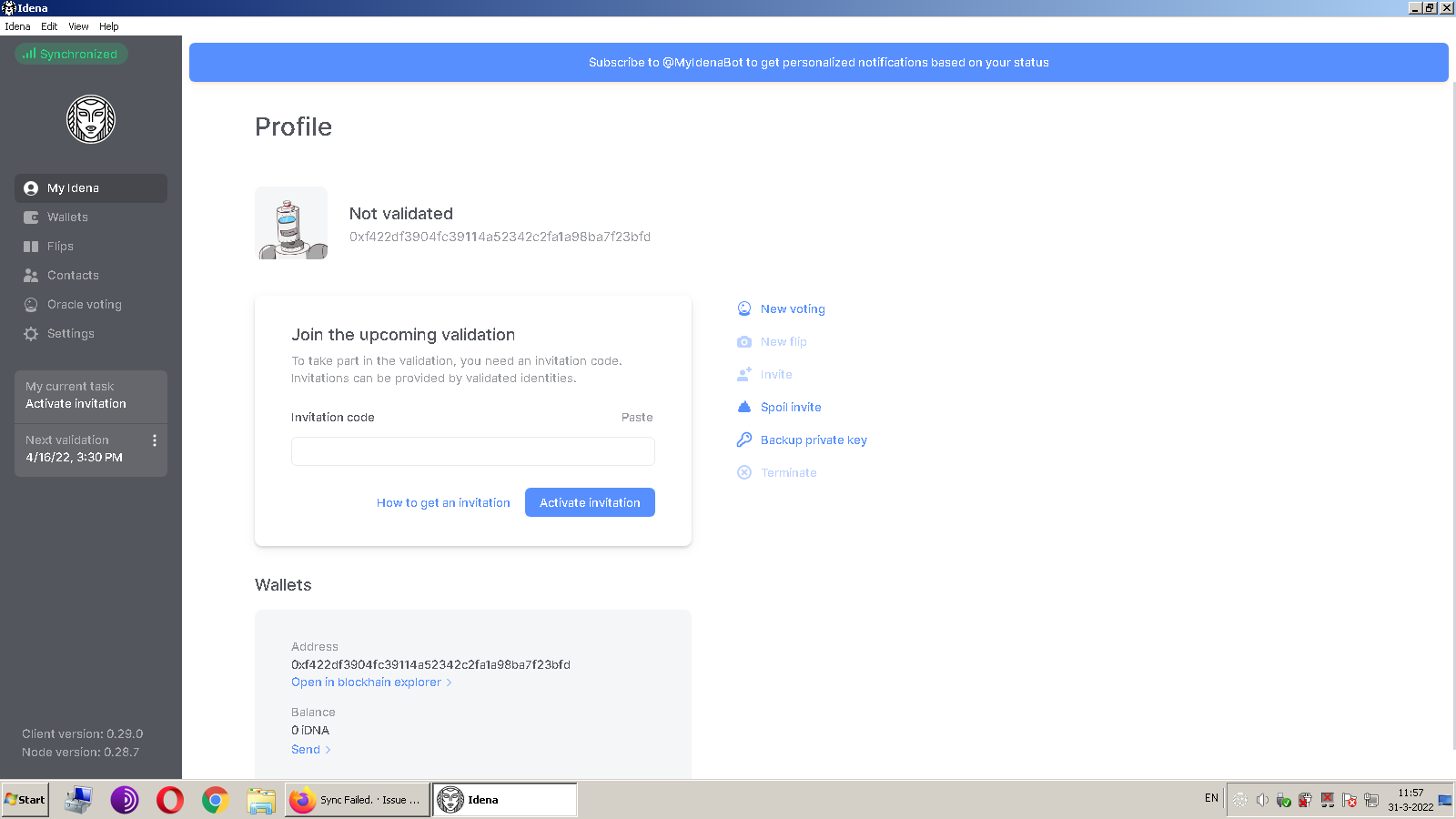Open Settings from the sidebar gear
Viewport: 1456px width, 819px height.
click(90, 334)
